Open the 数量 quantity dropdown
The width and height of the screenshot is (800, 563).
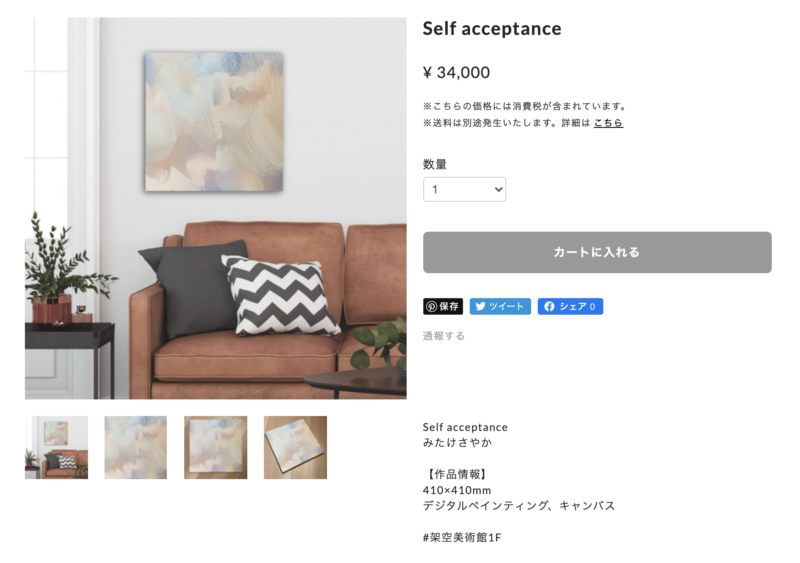464,189
